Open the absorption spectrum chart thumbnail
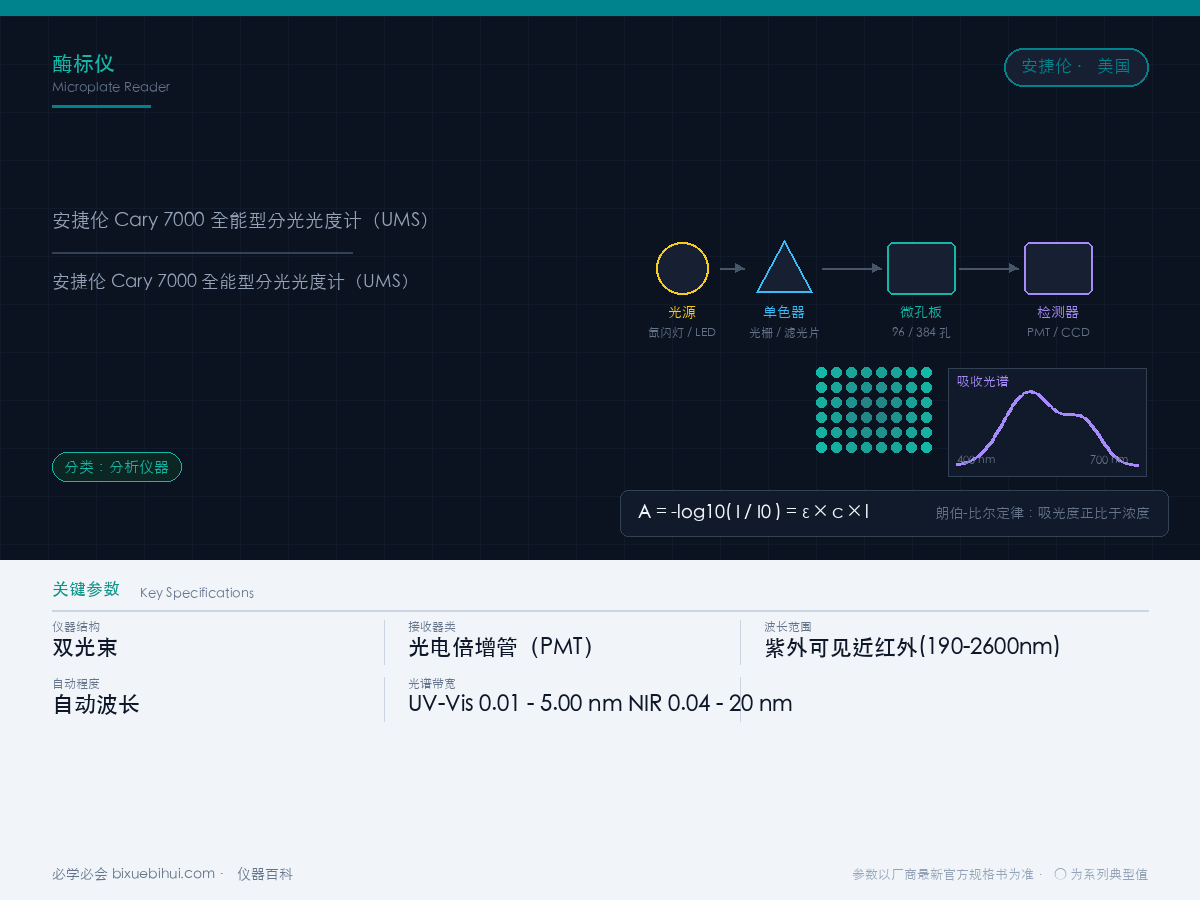 pos(1047,422)
